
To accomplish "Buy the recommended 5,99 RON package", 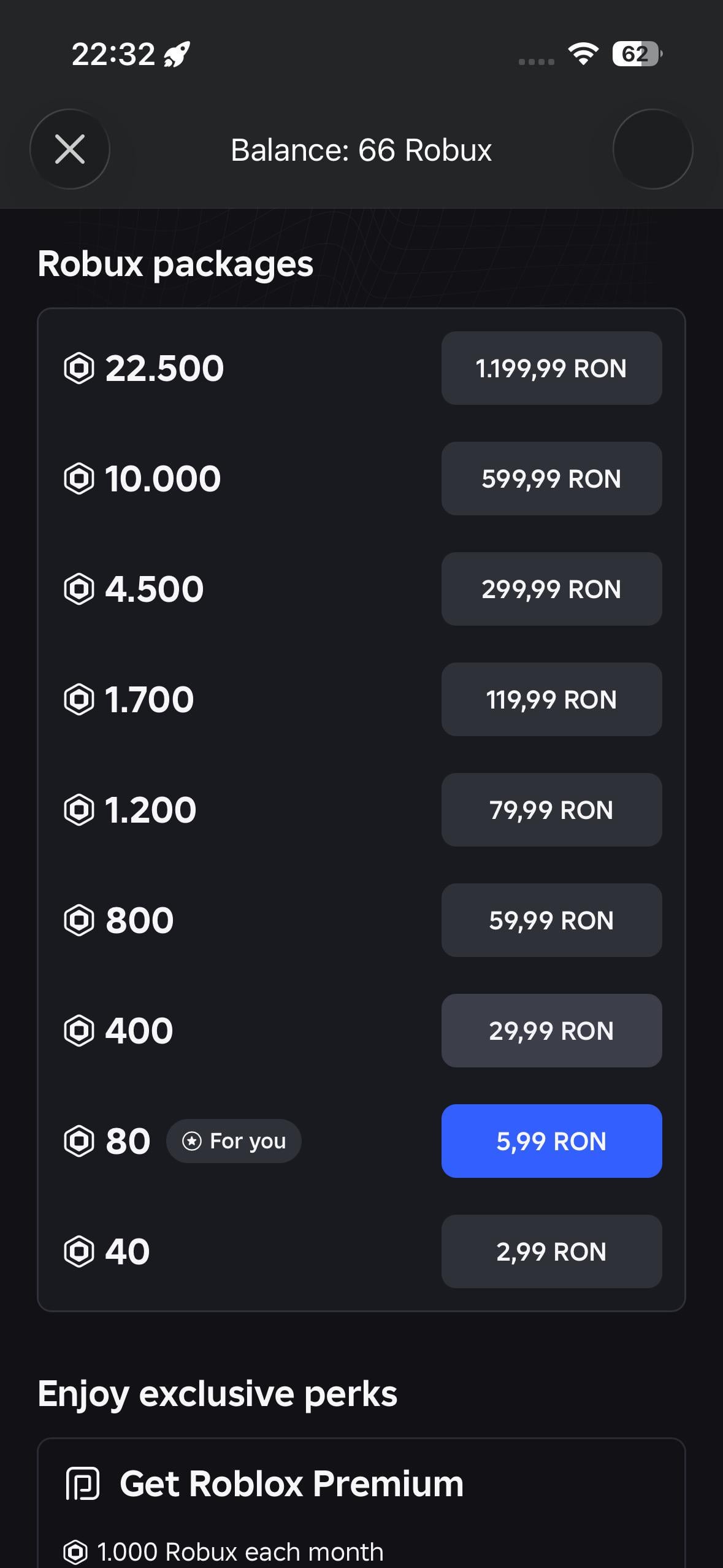I will click(551, 1141).
